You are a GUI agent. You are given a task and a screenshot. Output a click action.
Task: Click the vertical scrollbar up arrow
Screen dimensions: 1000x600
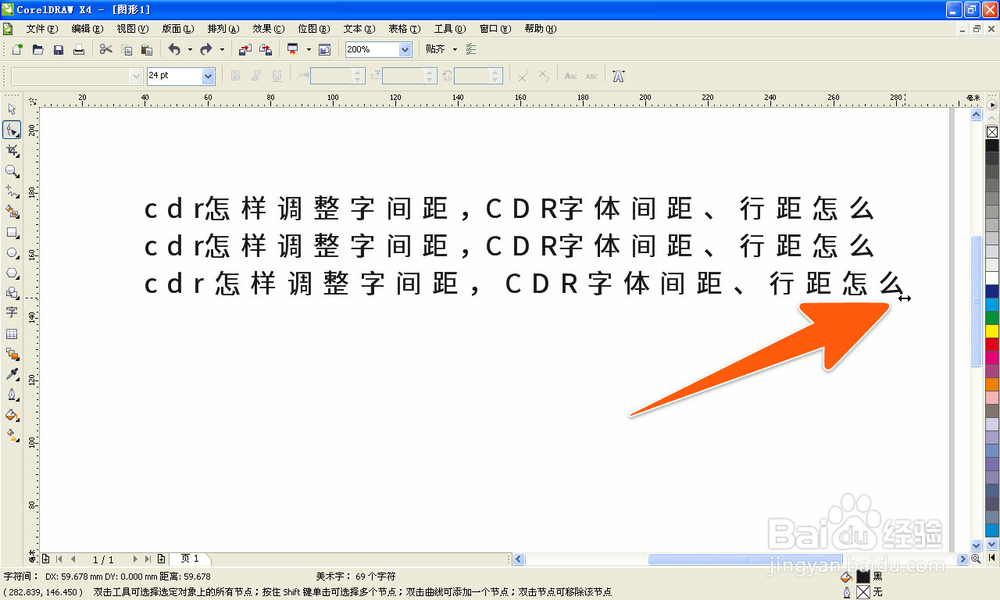tap(976, 115)
